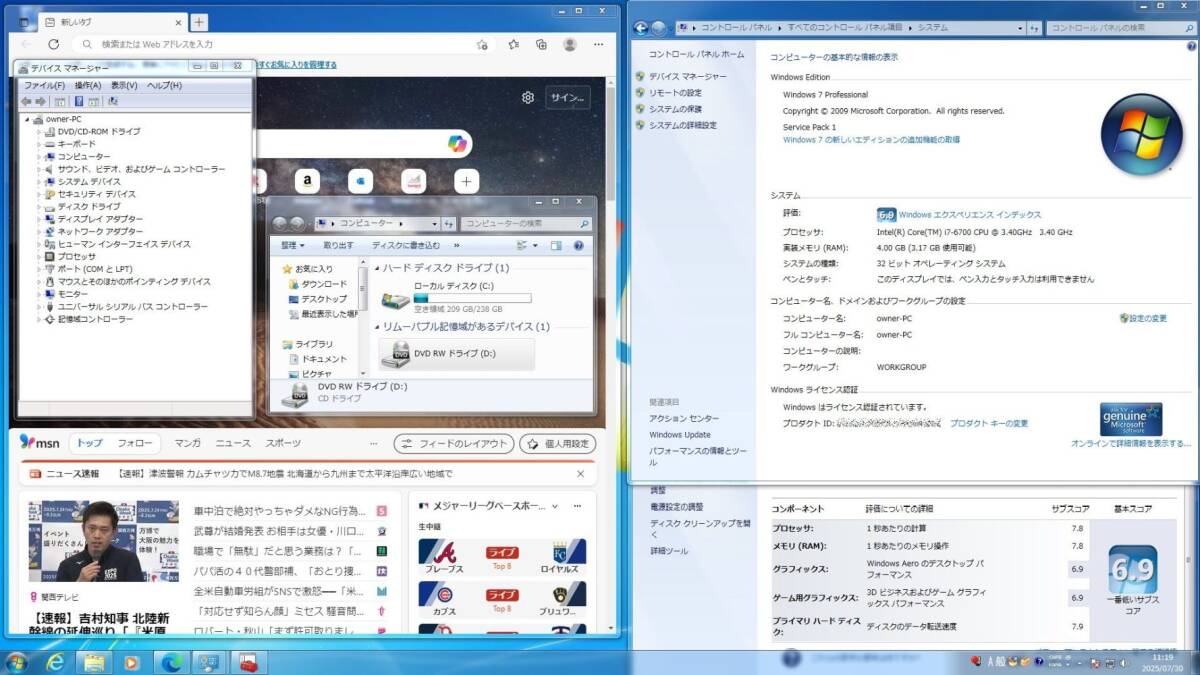Open リモートの設定 link in System window

coord(675,92)
